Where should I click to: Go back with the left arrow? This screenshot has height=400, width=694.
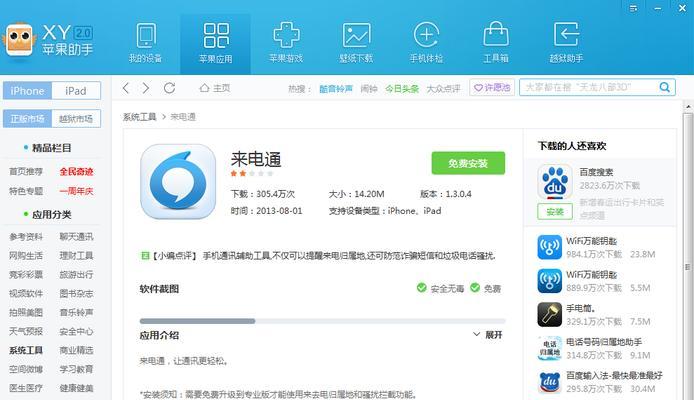[x=126, y=88]
